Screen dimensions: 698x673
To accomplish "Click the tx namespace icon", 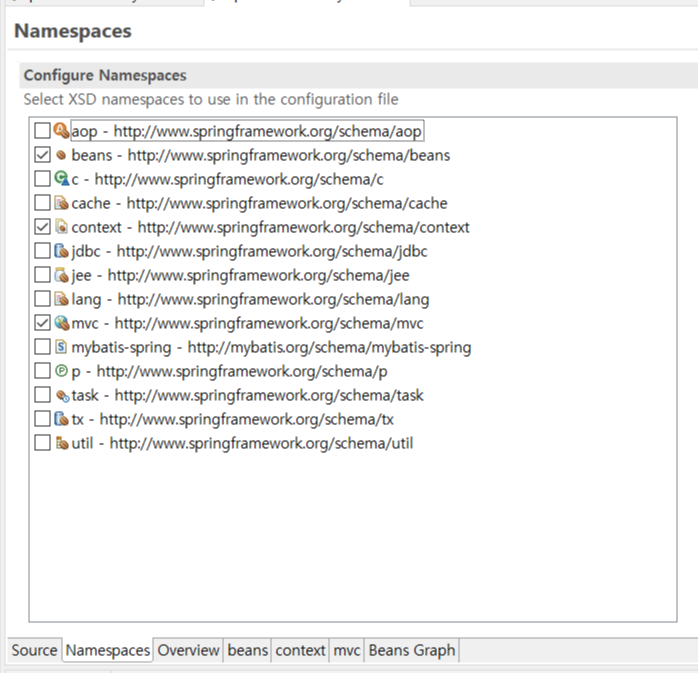I will click(x=61, y=419).
